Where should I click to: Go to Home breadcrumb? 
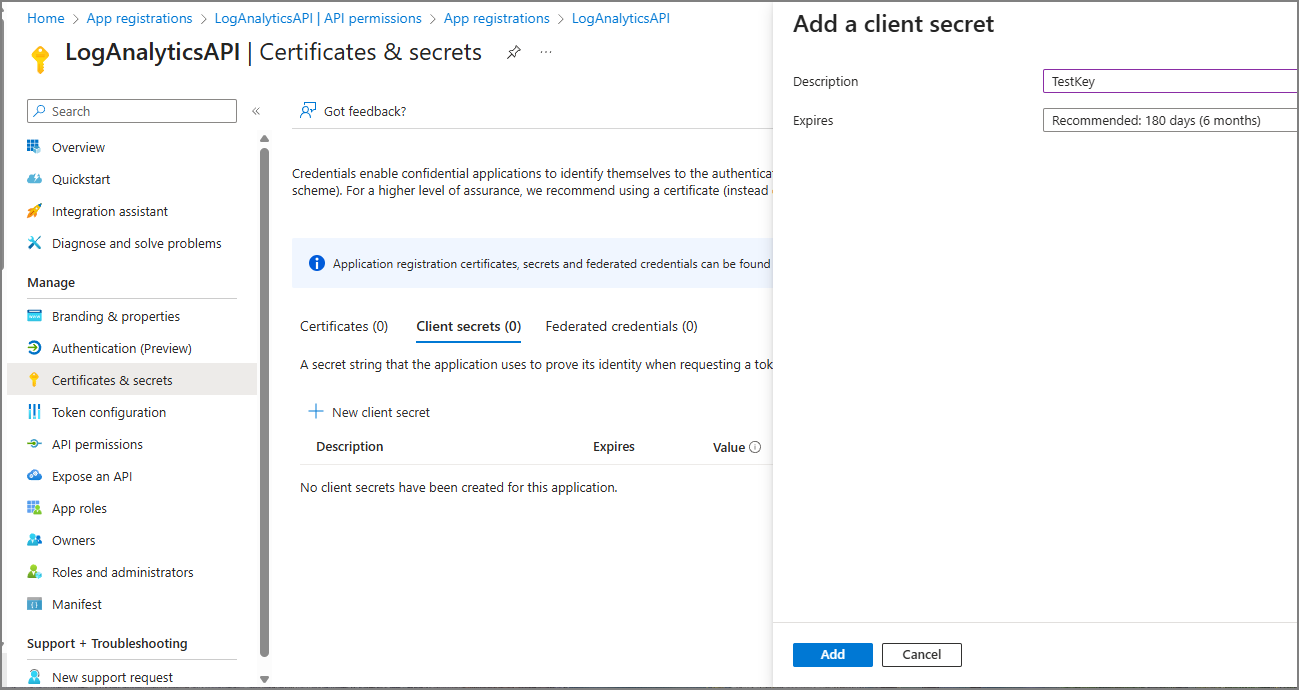(x=46, y=18)
